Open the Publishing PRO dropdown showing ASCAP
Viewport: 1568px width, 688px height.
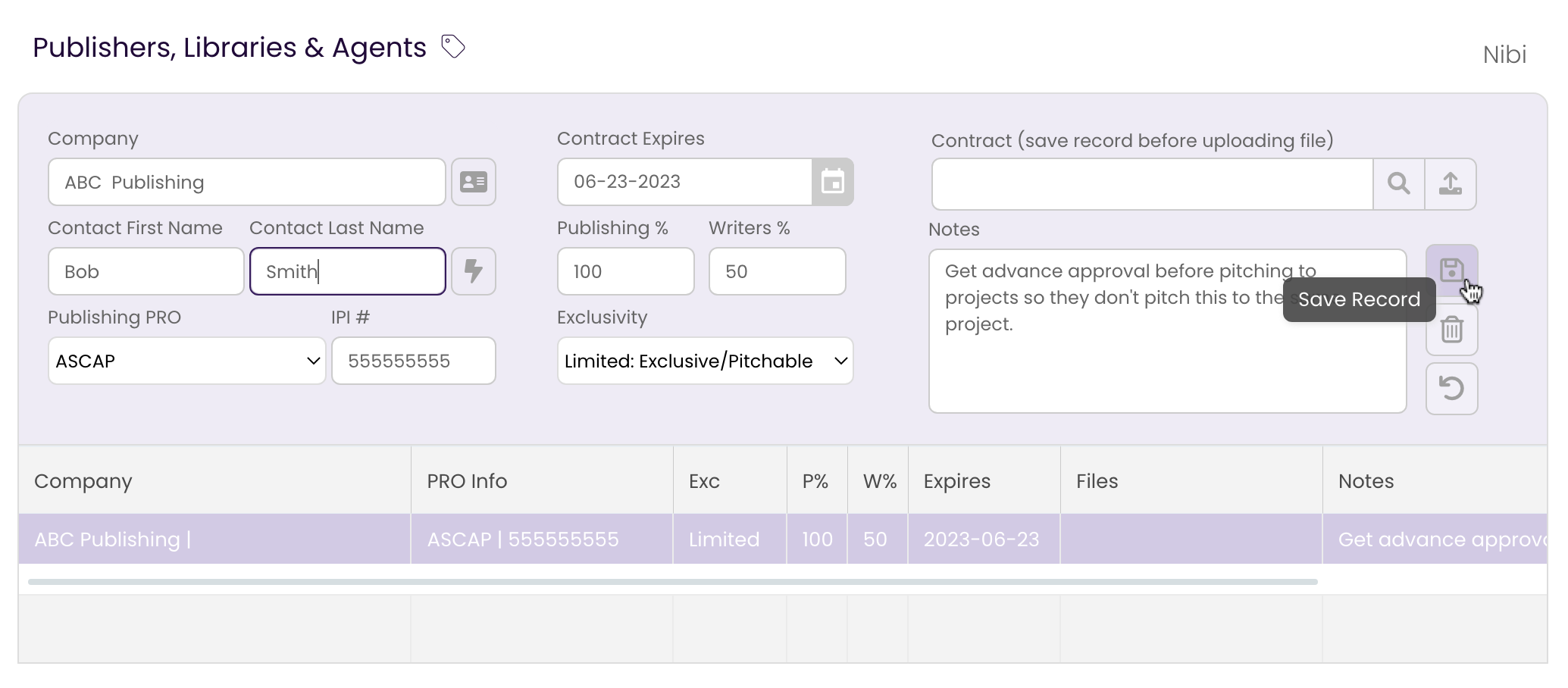(187, 361)
